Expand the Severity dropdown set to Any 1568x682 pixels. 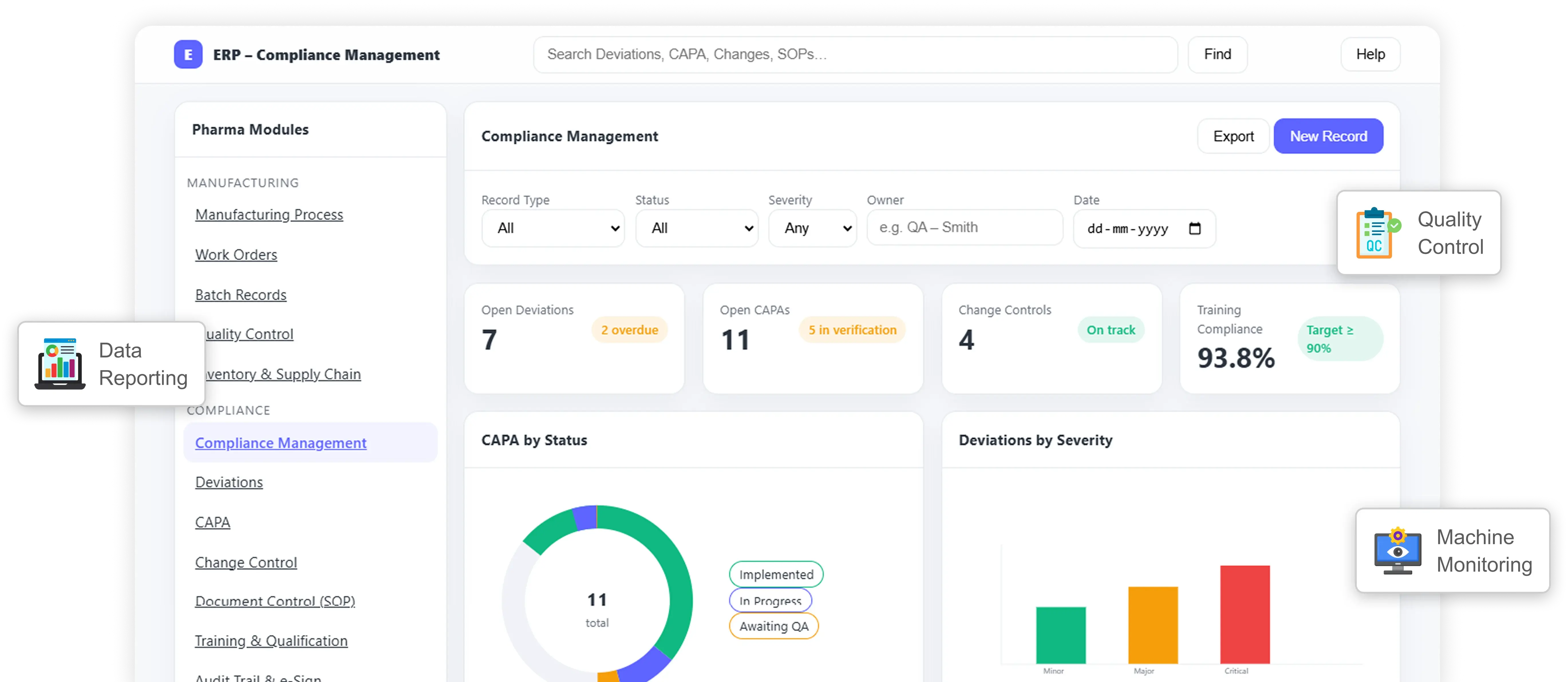(812, 228)
